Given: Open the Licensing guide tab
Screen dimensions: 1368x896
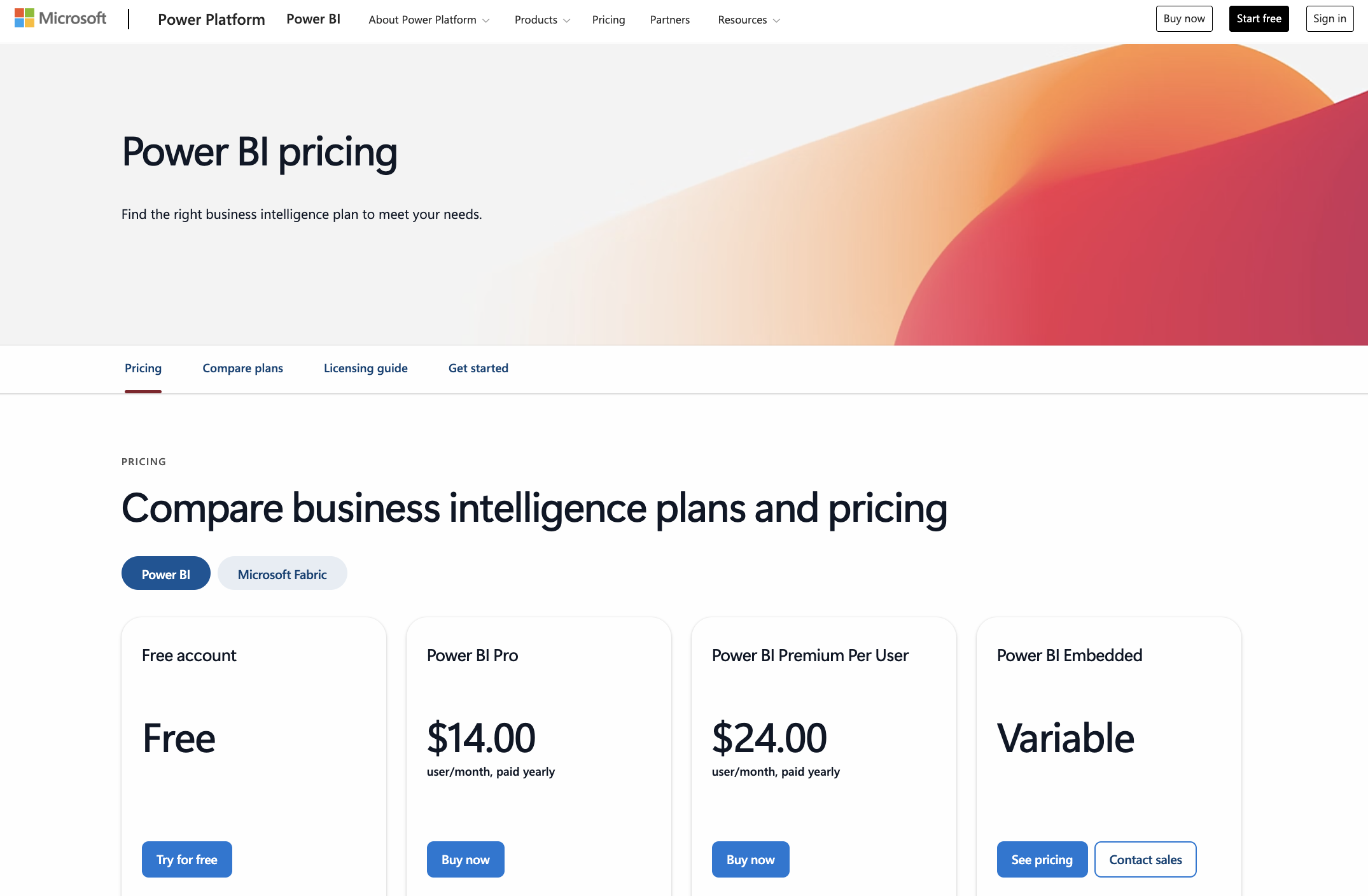Looking at the screenshot, I should point(365,368).
